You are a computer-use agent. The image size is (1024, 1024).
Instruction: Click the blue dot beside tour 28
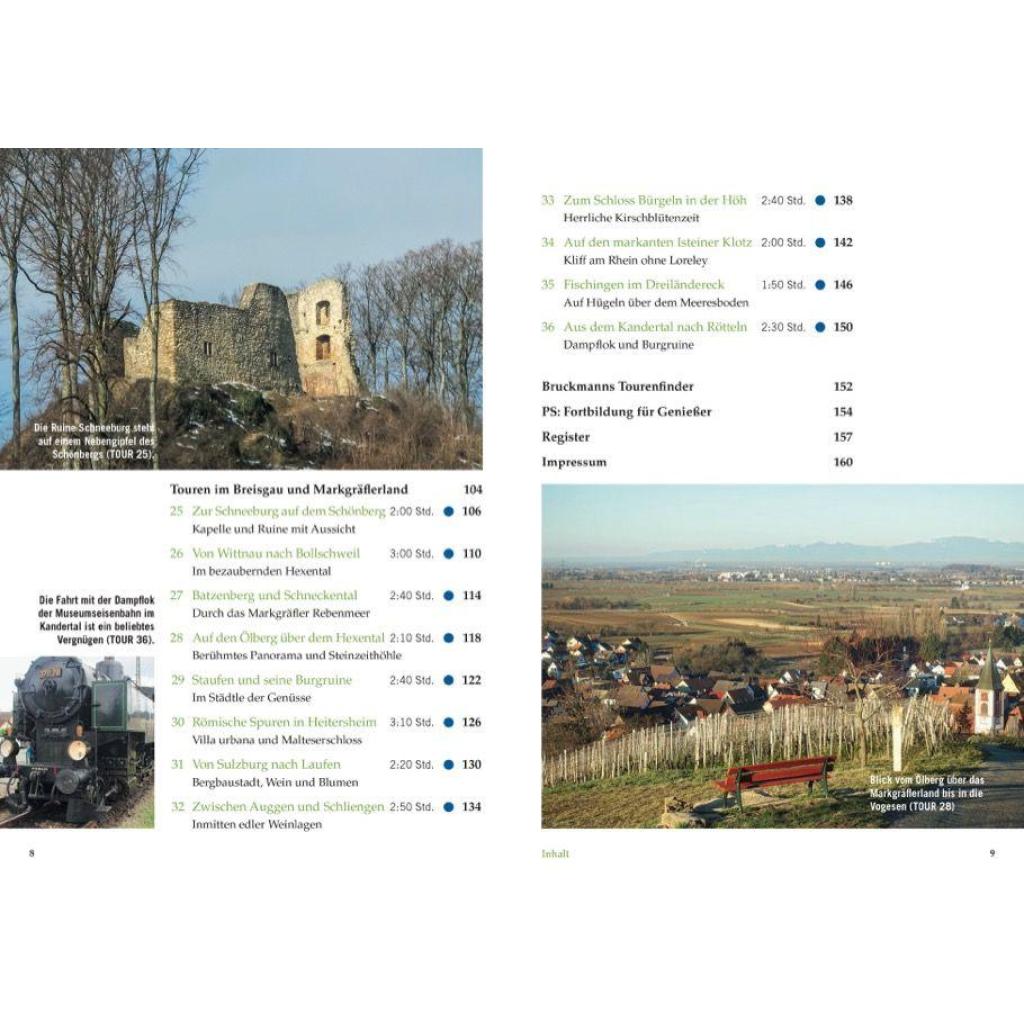pos(449,638)
